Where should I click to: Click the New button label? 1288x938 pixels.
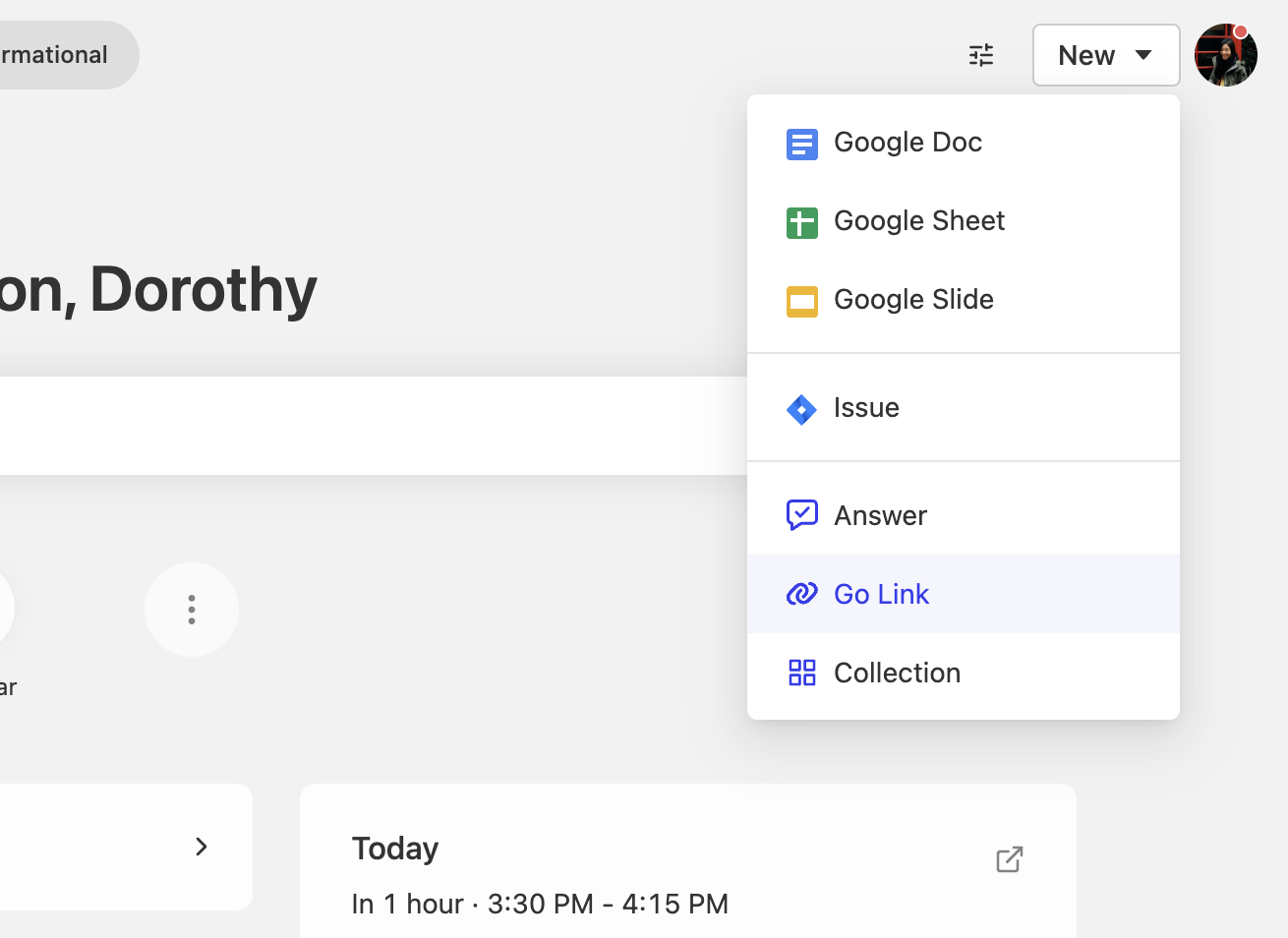[x=1085, y=56]
